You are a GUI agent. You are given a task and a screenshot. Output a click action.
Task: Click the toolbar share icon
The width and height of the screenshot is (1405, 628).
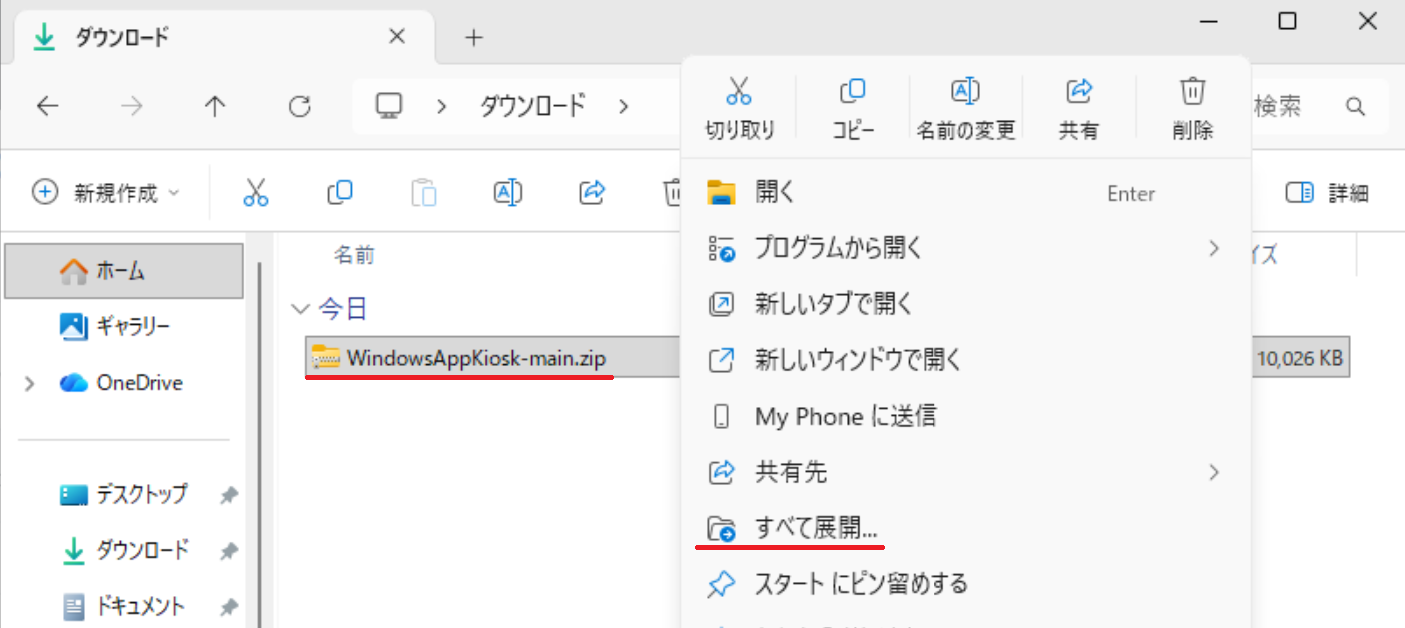593,192
